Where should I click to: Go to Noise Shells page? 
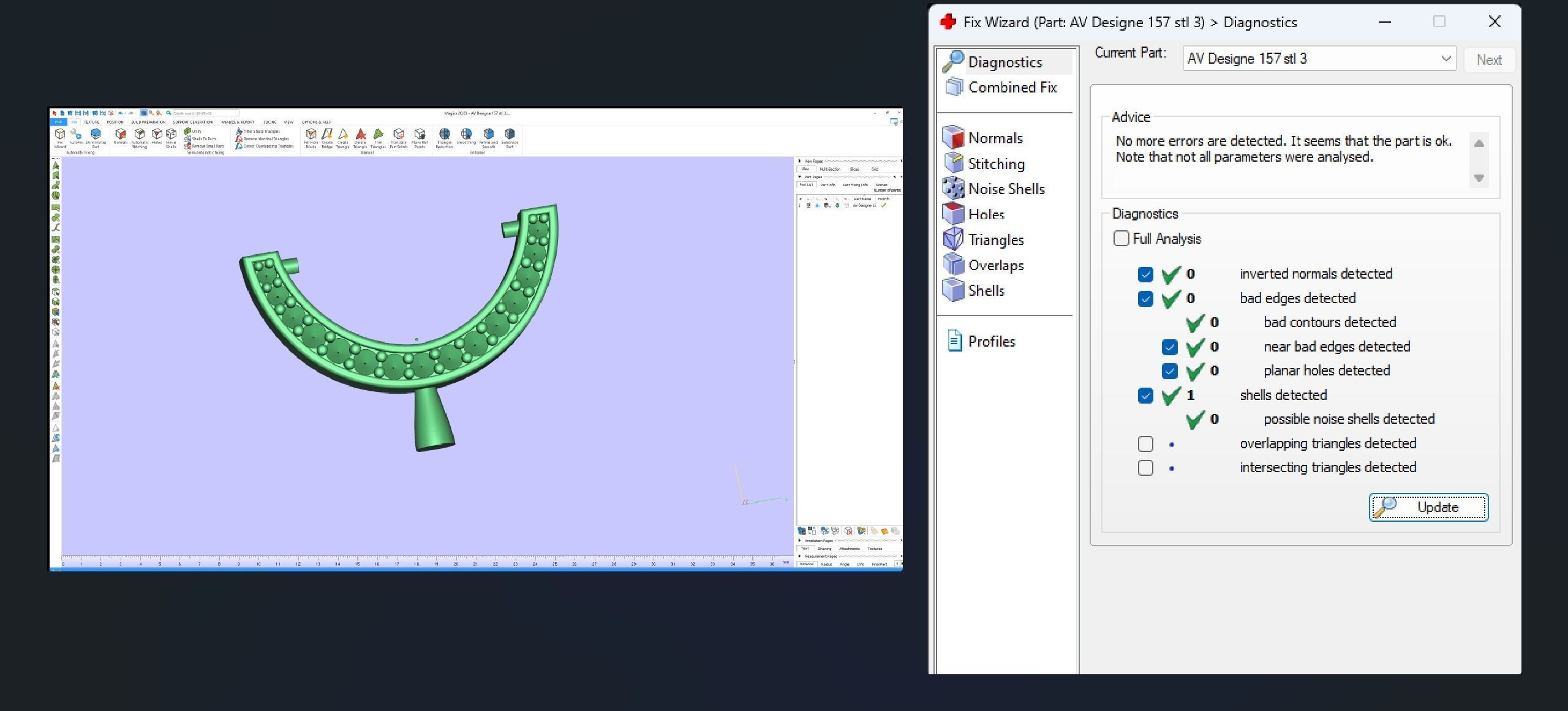(x=1006, y=189)
